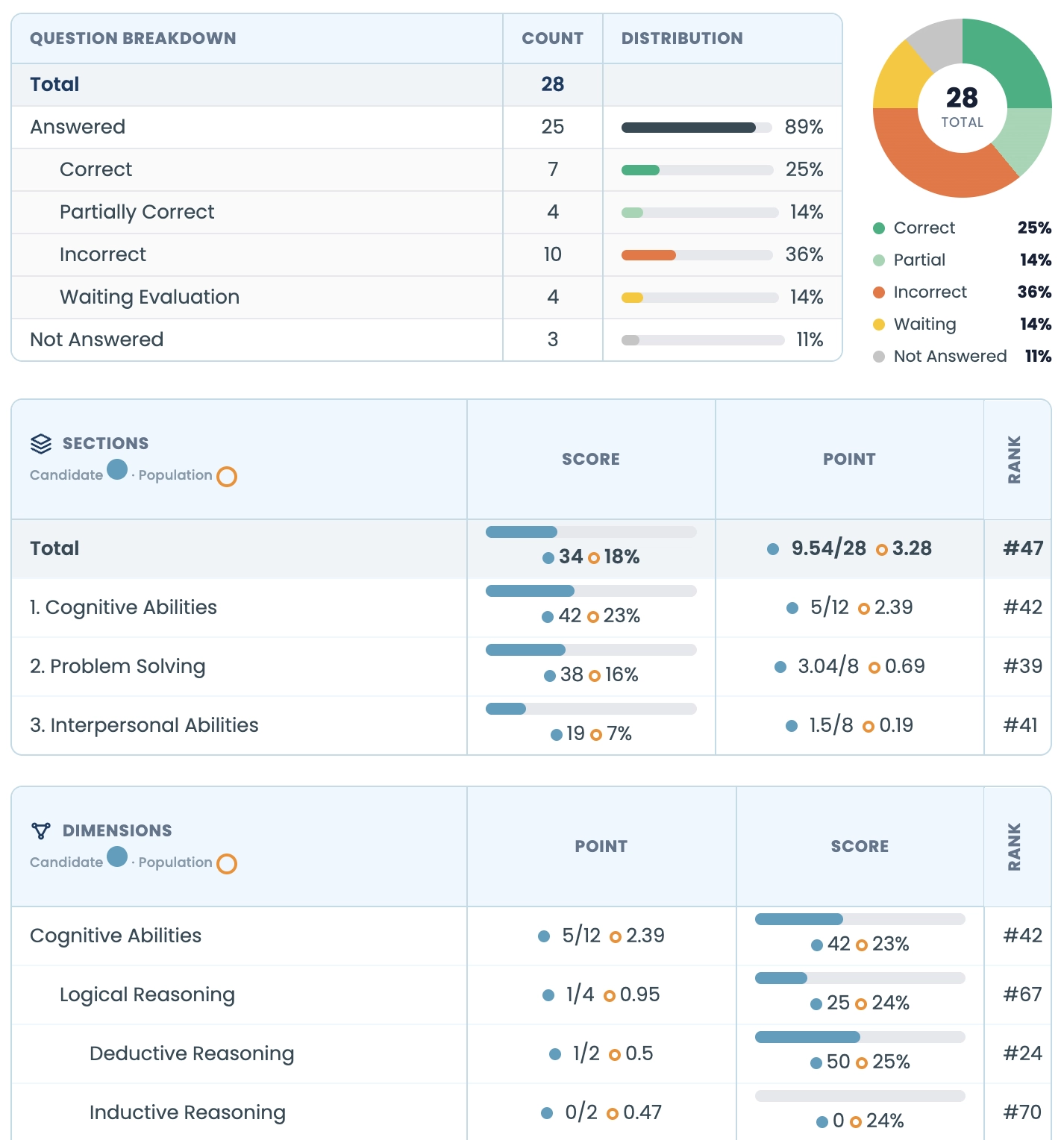Click the Incorrect 36% distribution bar
This screenshot has height=1140, width=1064.
(697, 255)
